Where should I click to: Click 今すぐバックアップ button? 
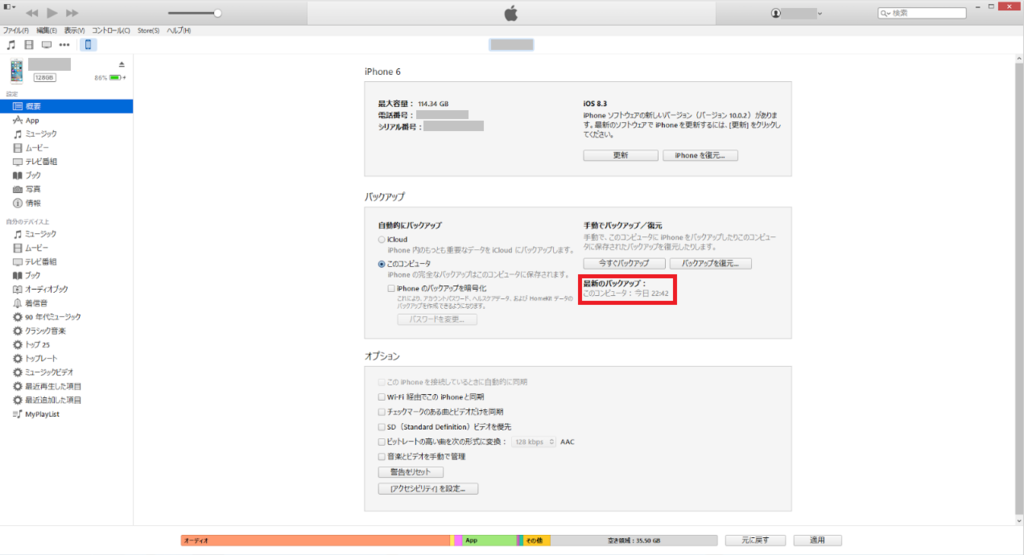pyautogui.click(x=624, y=264)
